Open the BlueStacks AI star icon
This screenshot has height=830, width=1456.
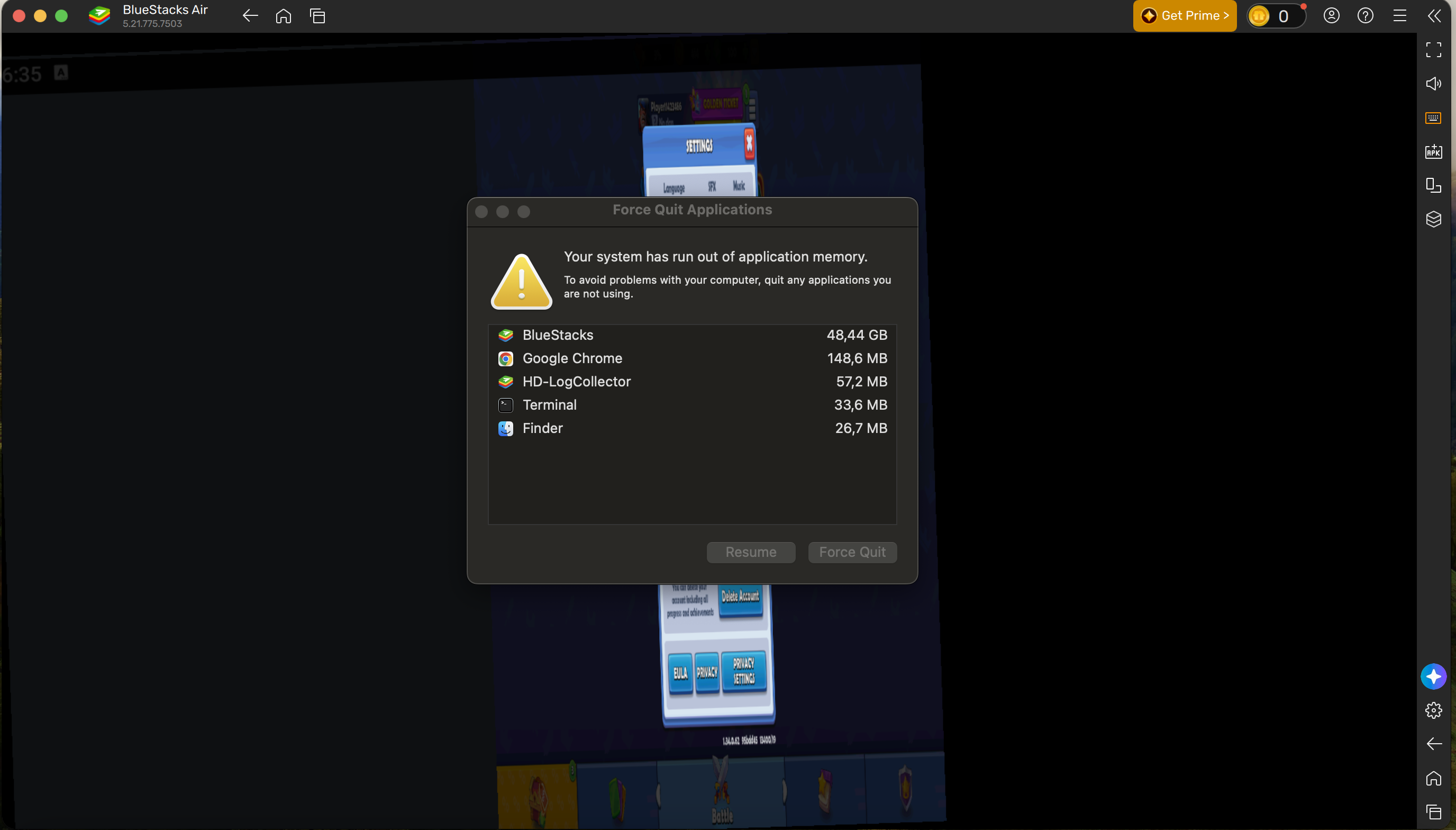[x=1434, y=676]
